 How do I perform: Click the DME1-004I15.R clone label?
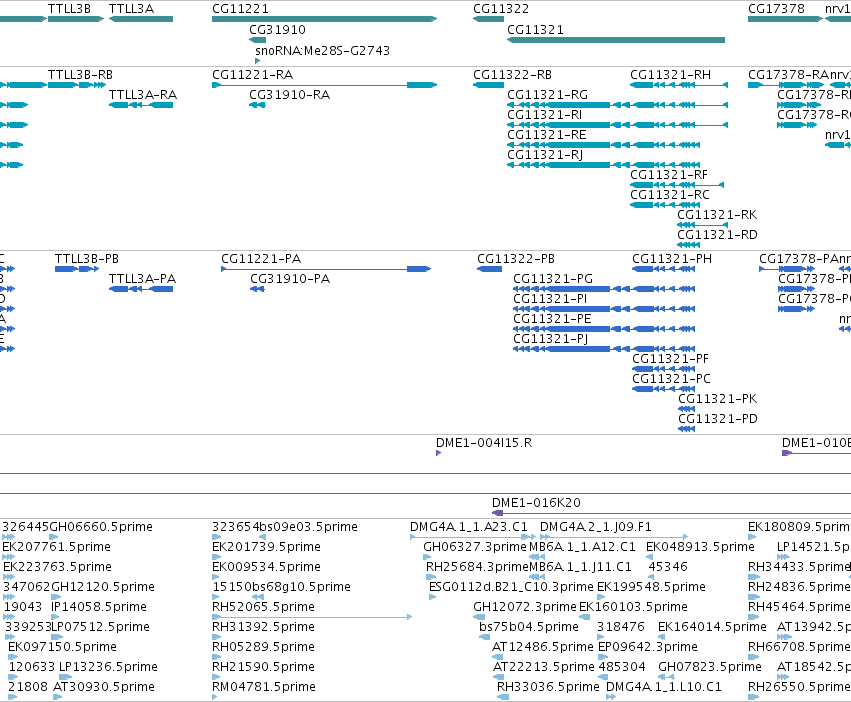[x=484, y=443]
